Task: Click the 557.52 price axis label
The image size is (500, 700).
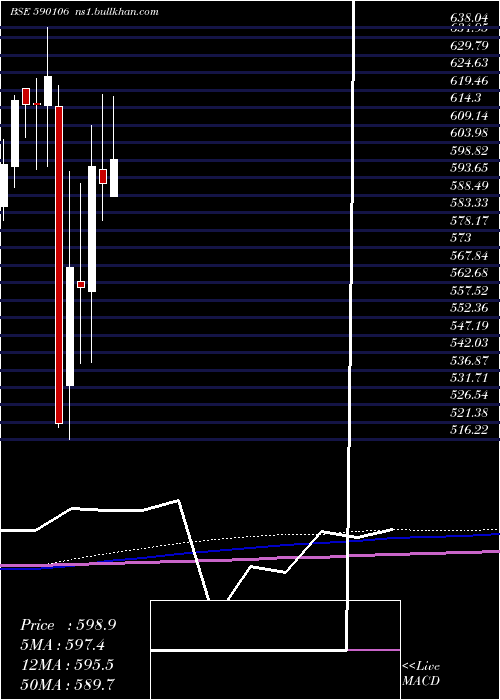Action: tap(469, 290)
